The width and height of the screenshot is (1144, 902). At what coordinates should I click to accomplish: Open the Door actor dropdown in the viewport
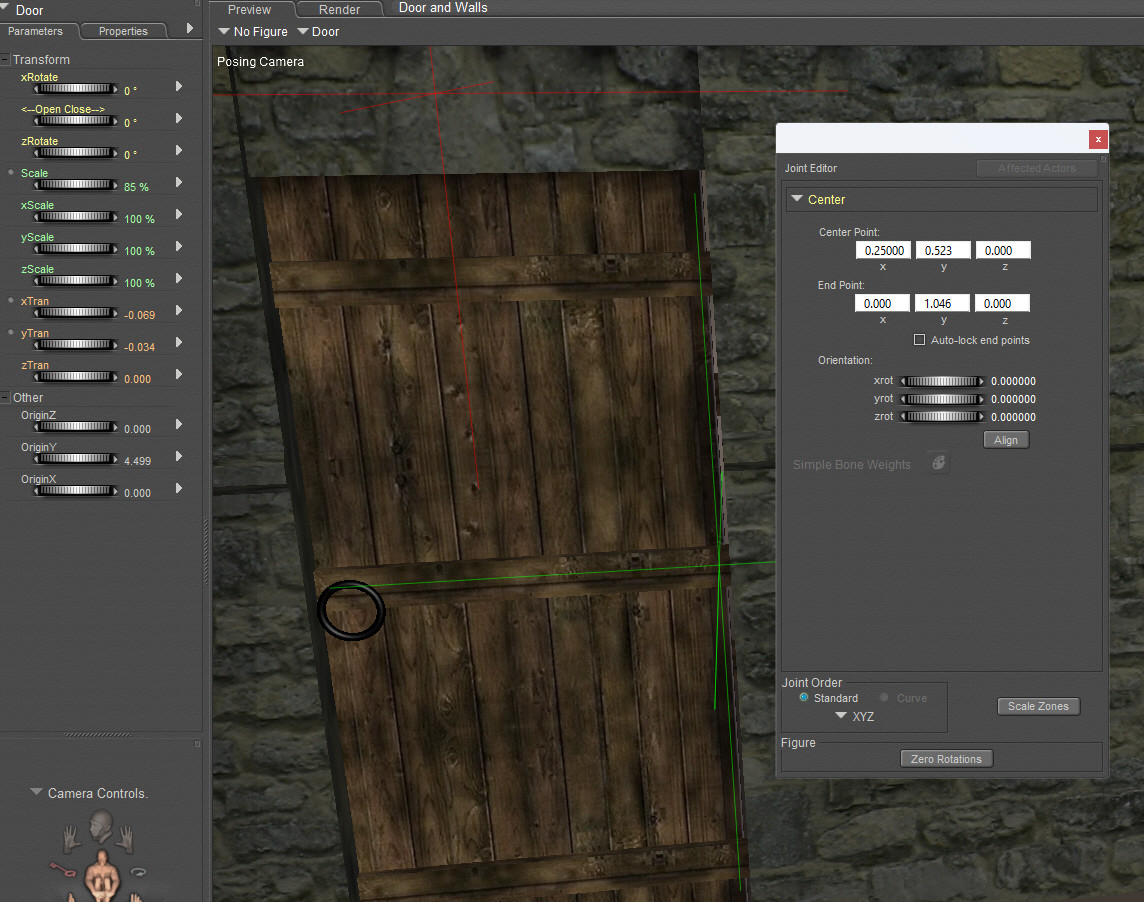pos(318,31)
